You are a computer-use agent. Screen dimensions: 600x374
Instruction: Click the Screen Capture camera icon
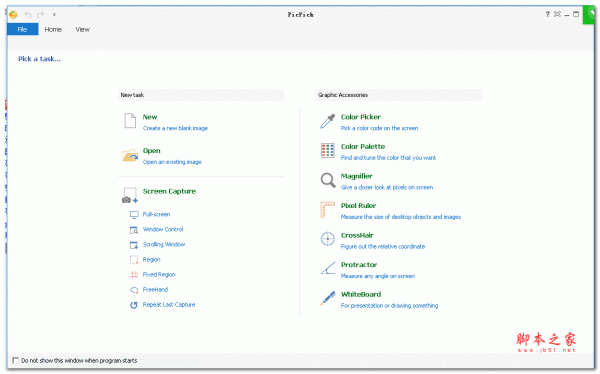[x=130, y=195]
